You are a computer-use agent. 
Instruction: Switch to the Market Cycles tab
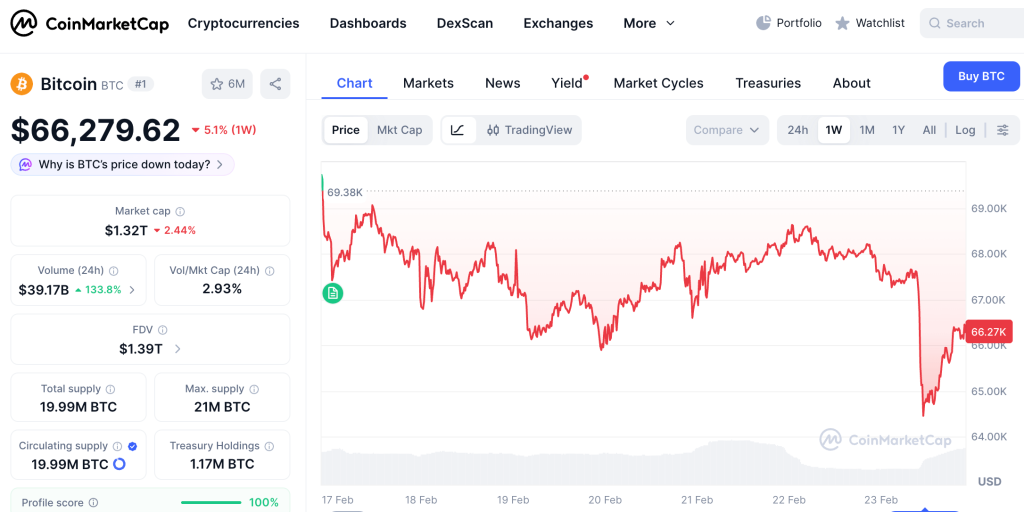pyautogui.click(x=658, y=83)
